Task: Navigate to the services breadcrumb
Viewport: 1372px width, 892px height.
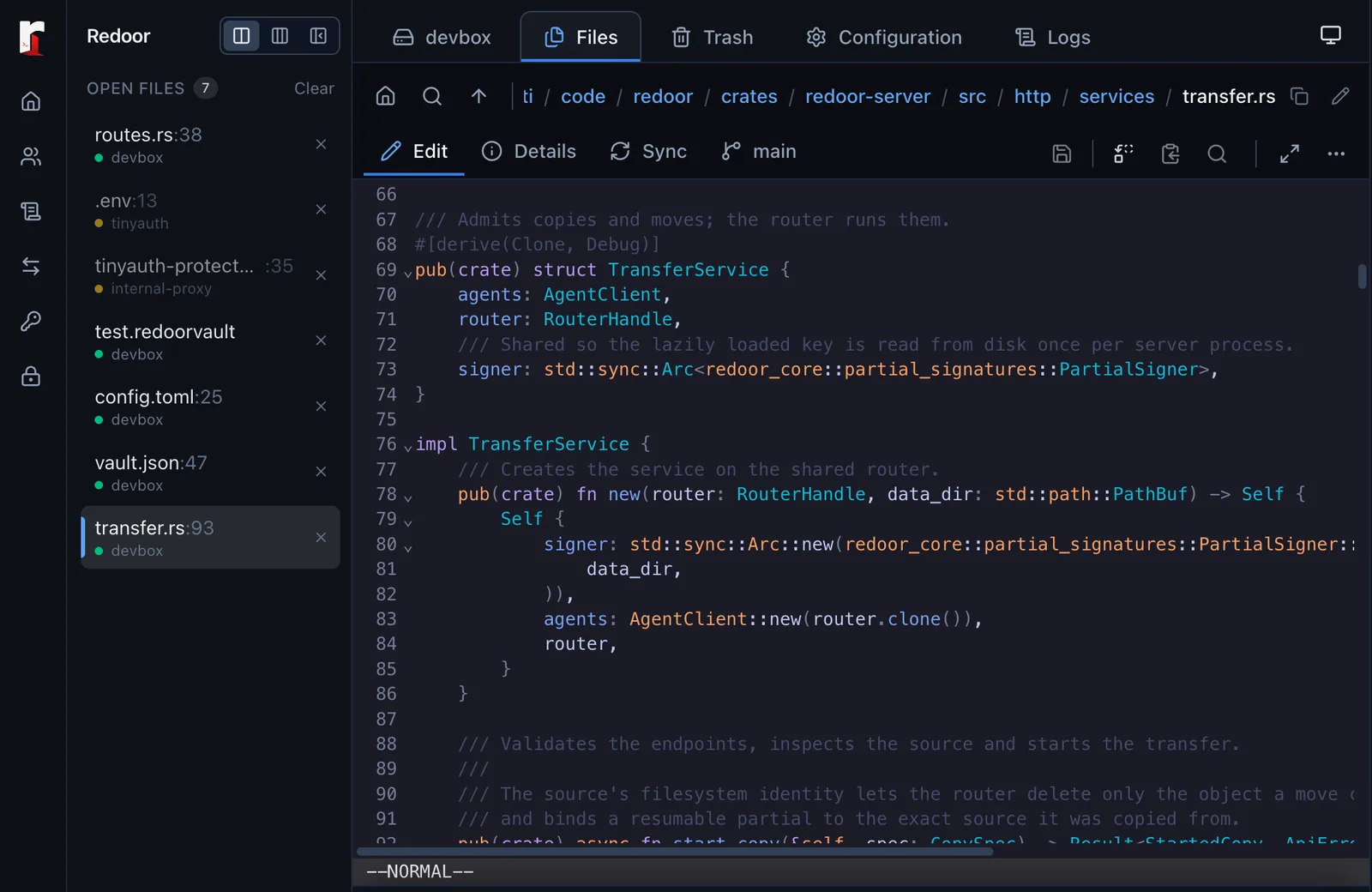Action: [x=1116, y=96]
